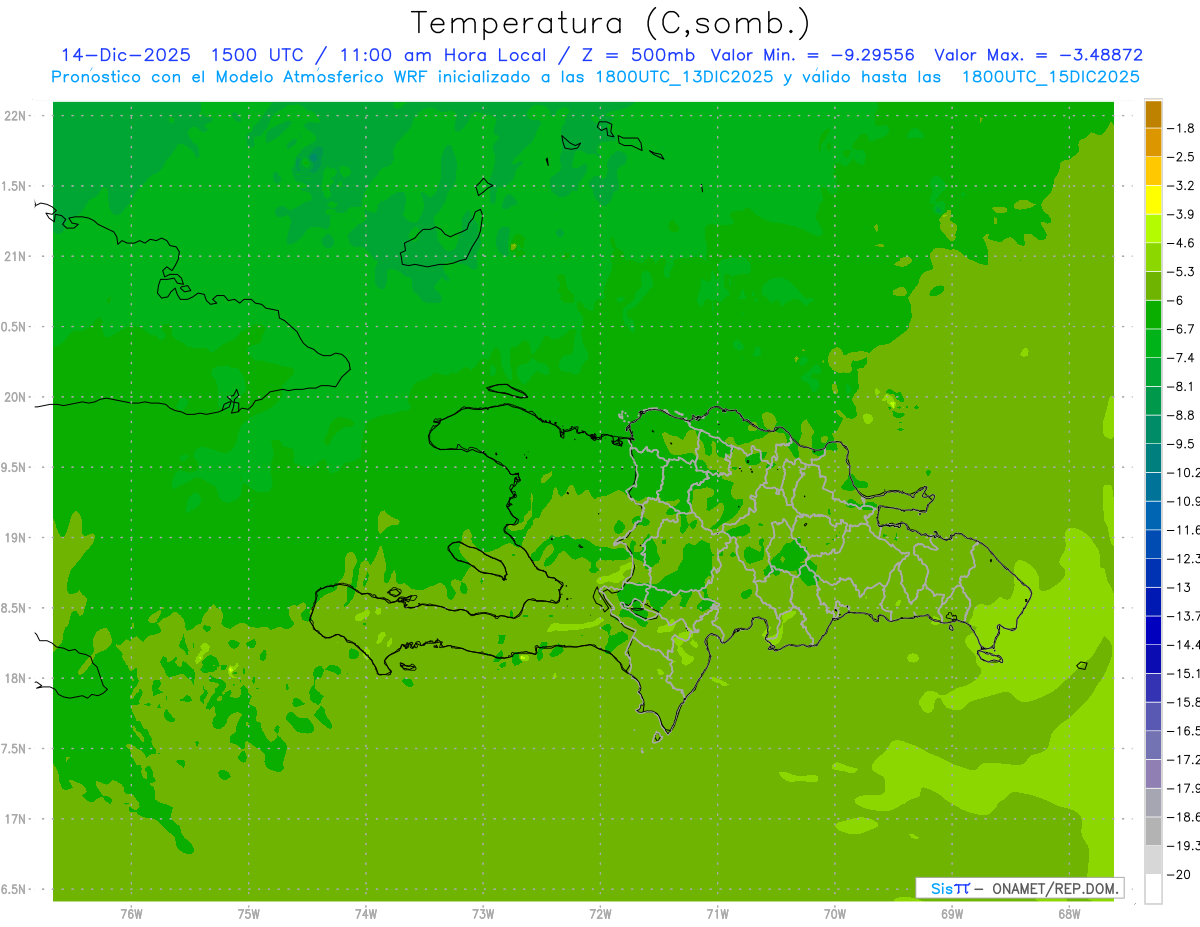Click the "74W" longitude label
1200x927 pixels.
pyautogui.click(x=366, y=914)
